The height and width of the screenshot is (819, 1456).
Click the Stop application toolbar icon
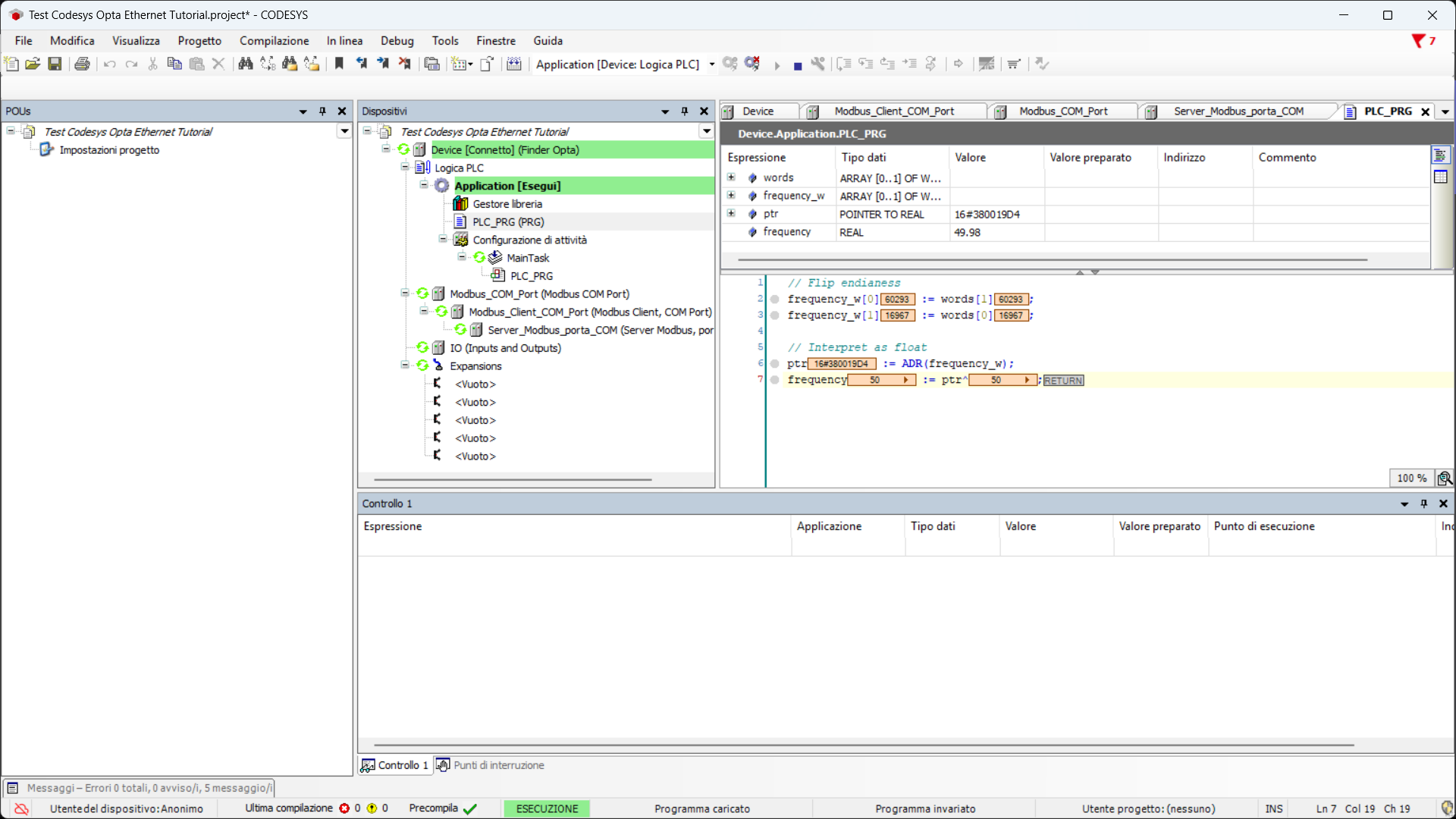[797, 64]
